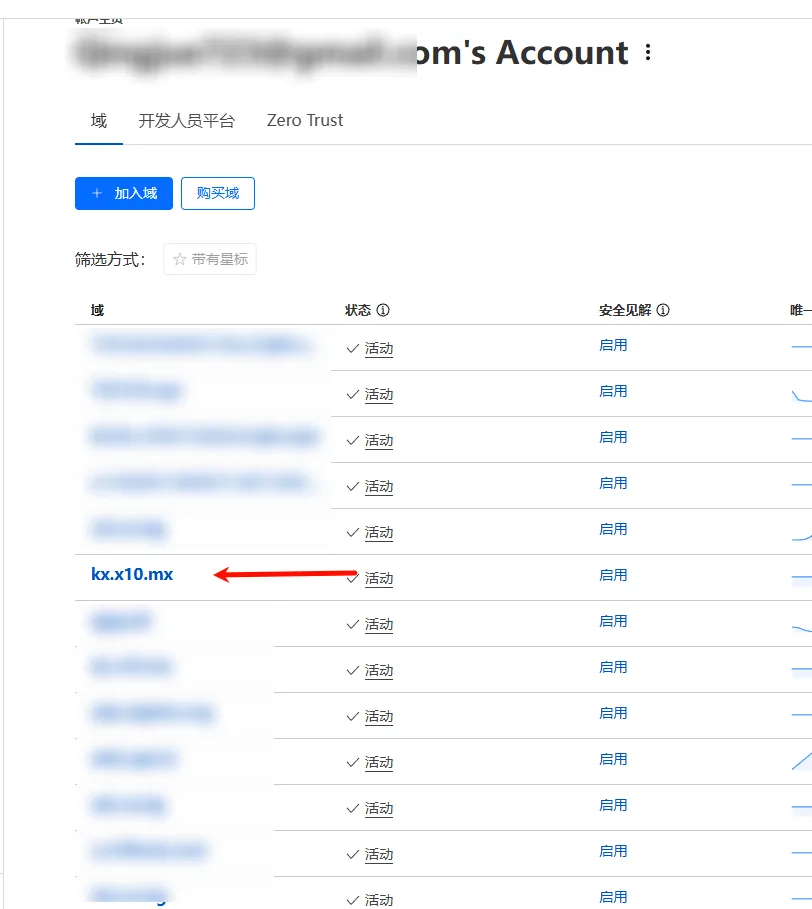Click 启用 in the kx.x10.mx row

tap(613, 575)
